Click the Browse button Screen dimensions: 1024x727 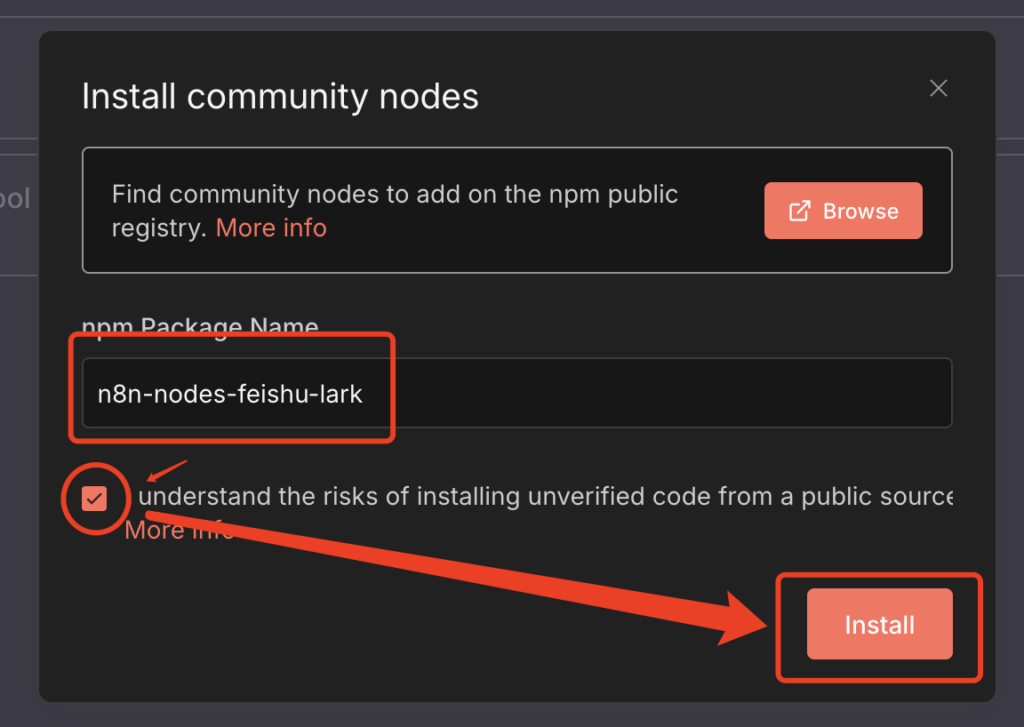pos(843,211)
